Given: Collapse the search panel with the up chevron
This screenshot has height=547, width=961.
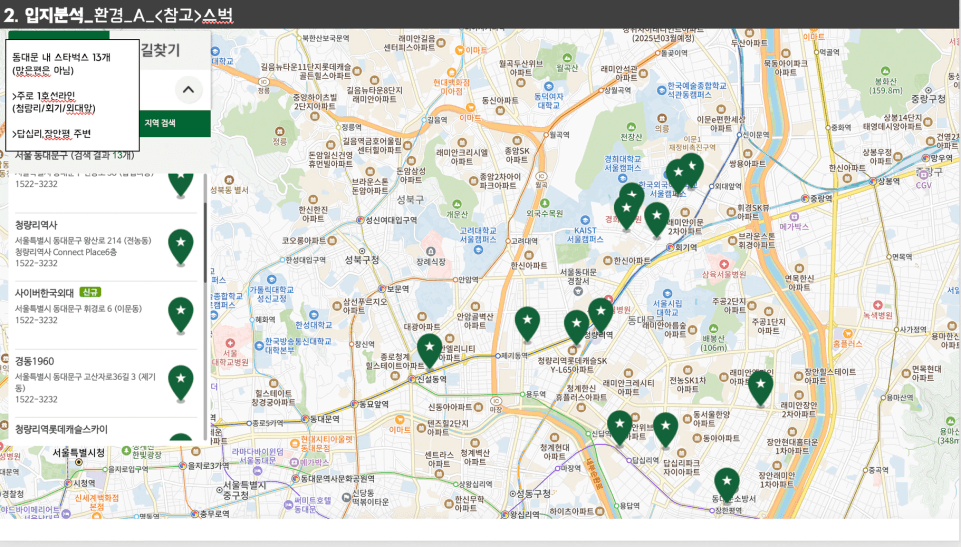Looking at the screenshot, I should (x=188, y=89).
